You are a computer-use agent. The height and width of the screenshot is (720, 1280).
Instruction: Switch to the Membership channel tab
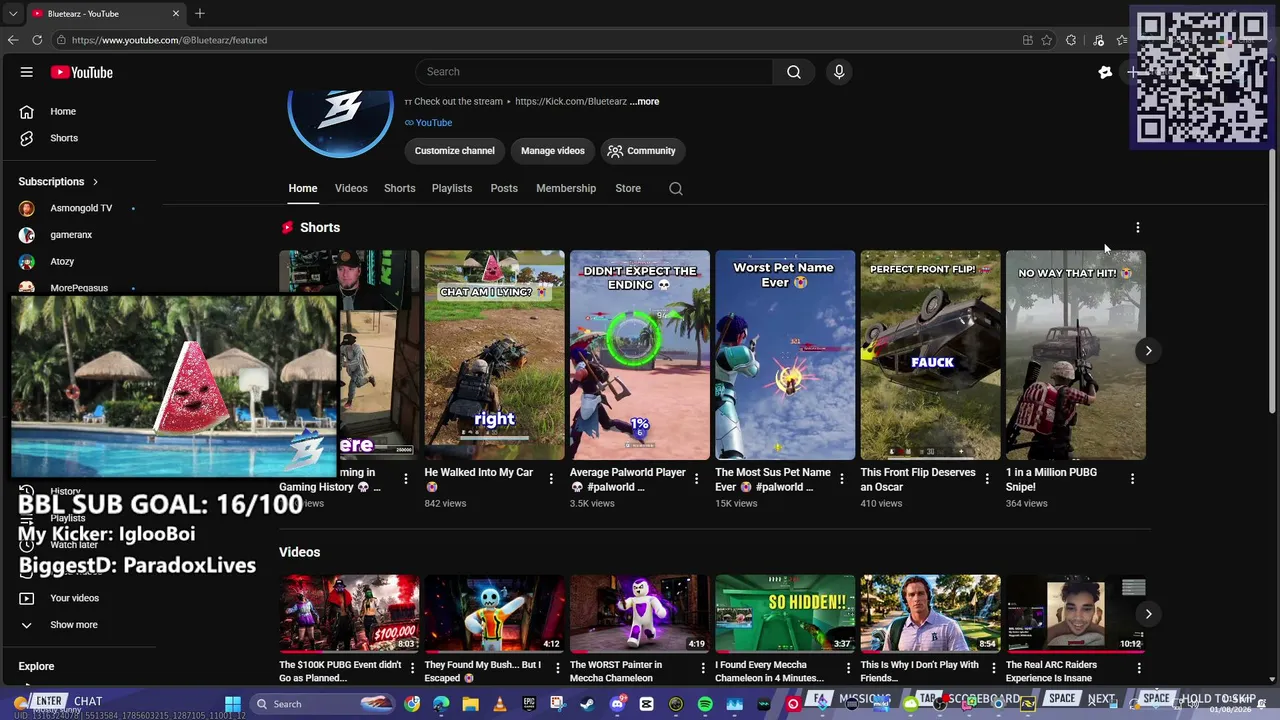click(x=566, y=188)
